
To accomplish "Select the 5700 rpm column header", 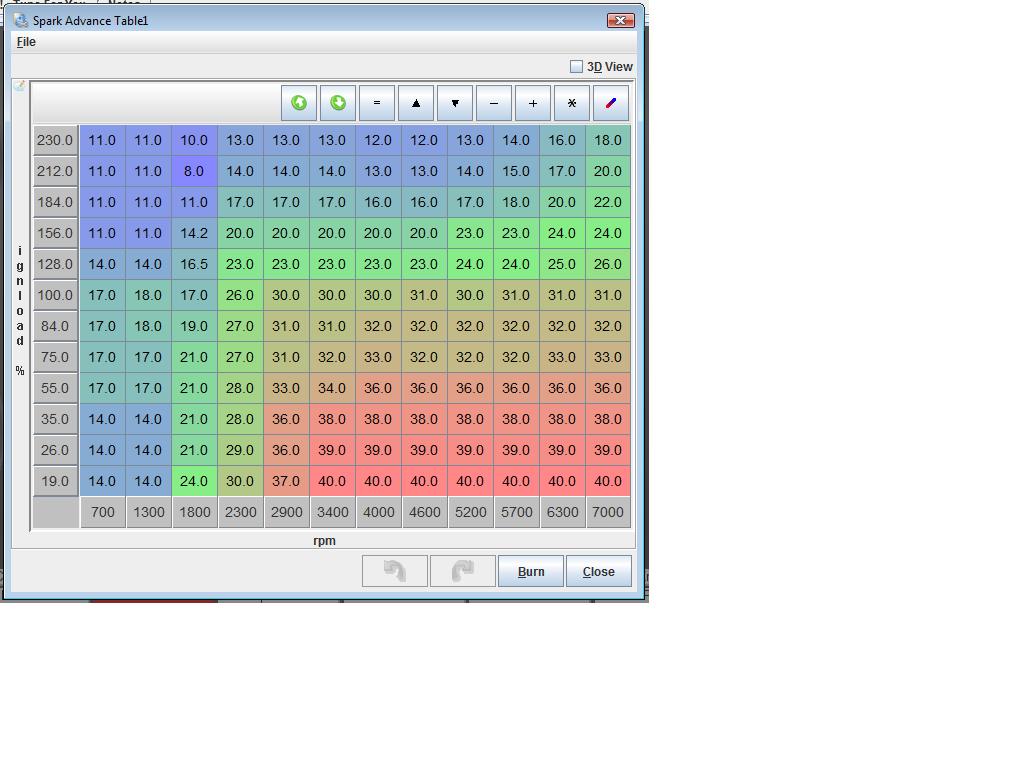I will (517, 513).
